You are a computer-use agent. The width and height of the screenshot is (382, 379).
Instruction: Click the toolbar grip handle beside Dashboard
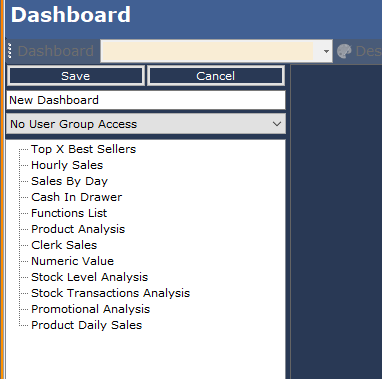tap(10, 51)
